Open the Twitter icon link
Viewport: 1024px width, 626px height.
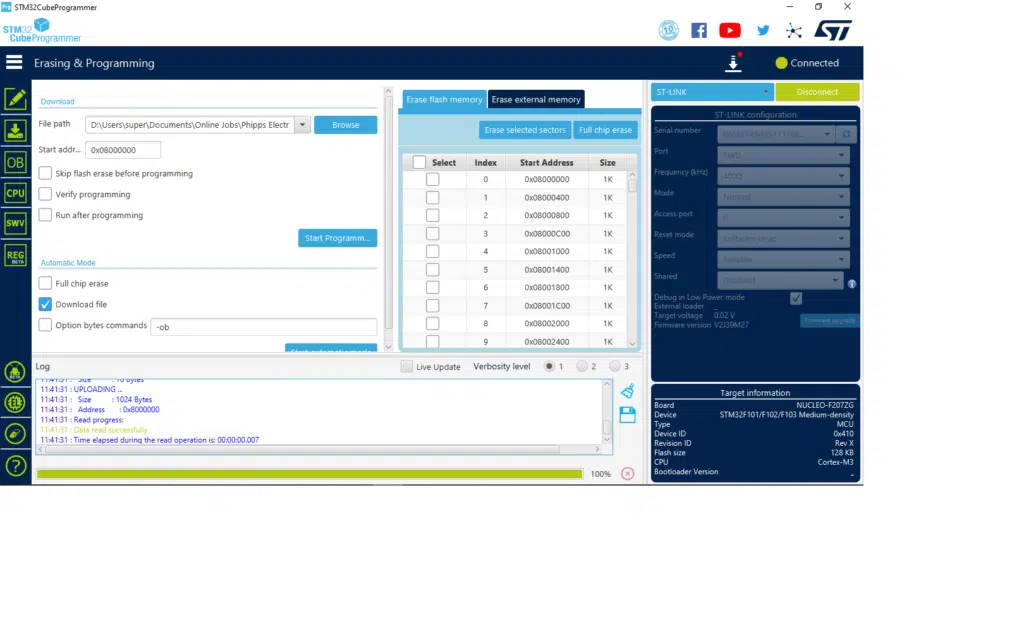coord(763,30)
